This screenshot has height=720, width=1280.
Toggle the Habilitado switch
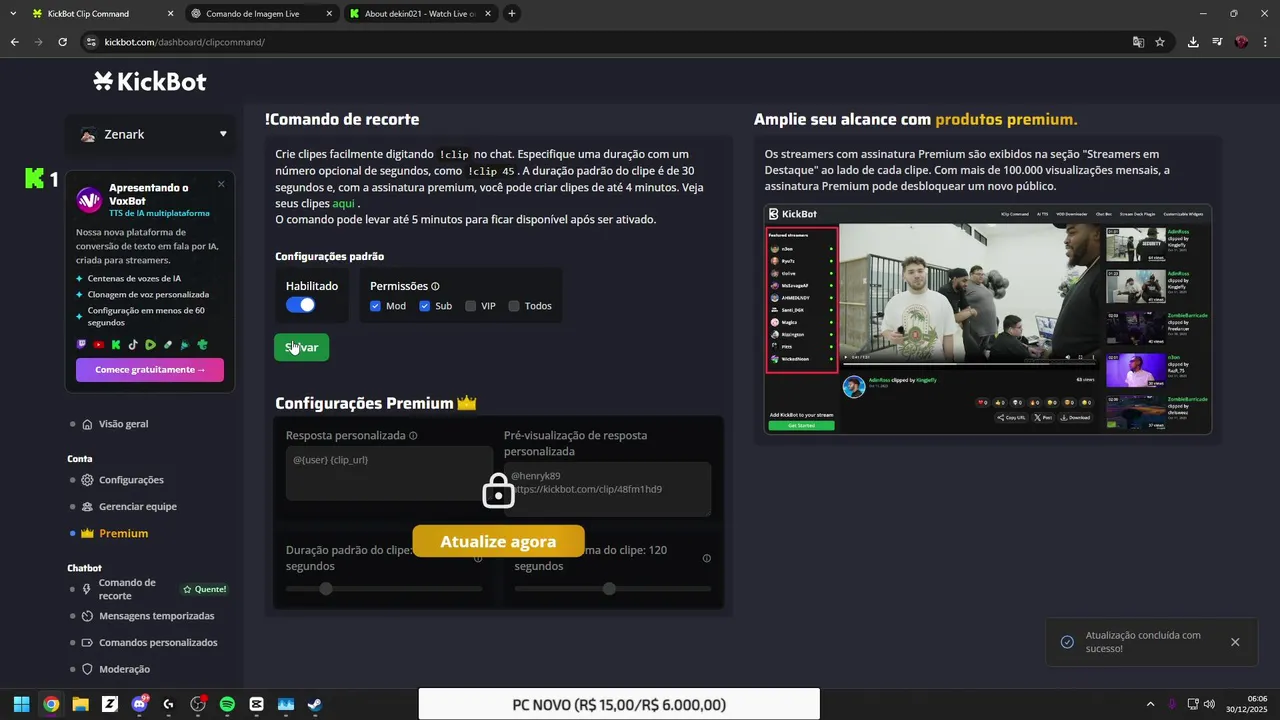pos(300,305)
